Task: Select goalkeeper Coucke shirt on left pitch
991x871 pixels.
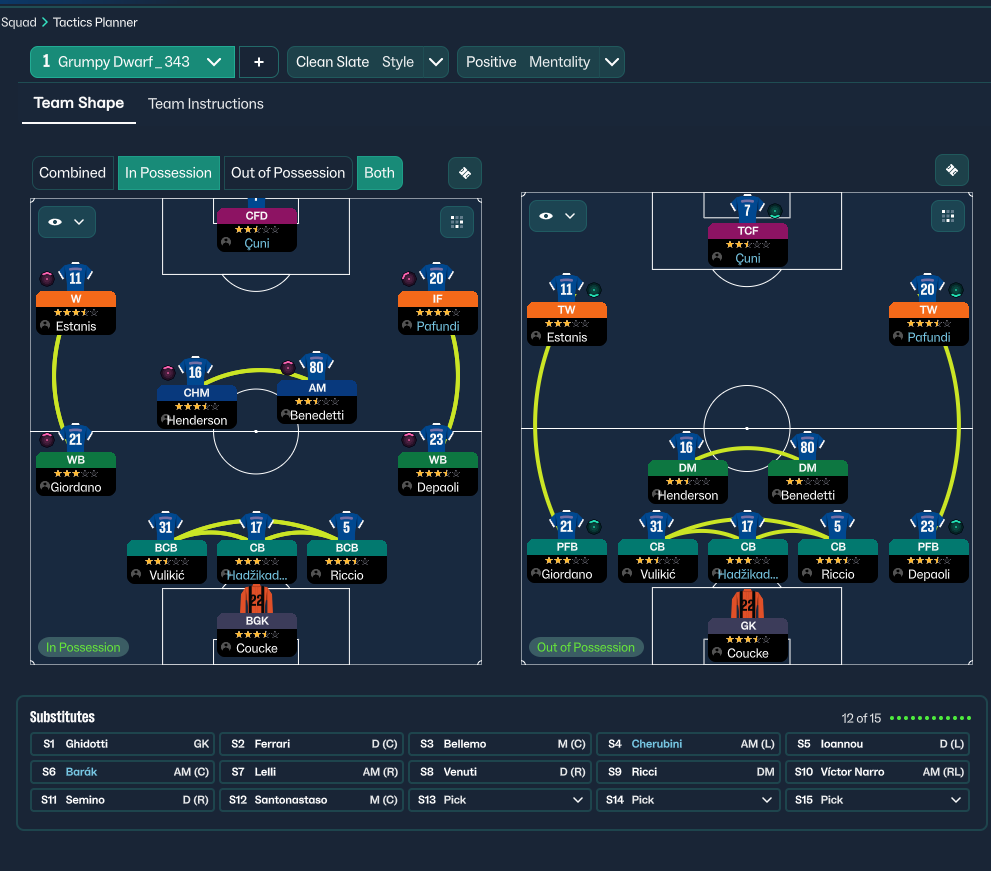Action: (x=256, y=601)
